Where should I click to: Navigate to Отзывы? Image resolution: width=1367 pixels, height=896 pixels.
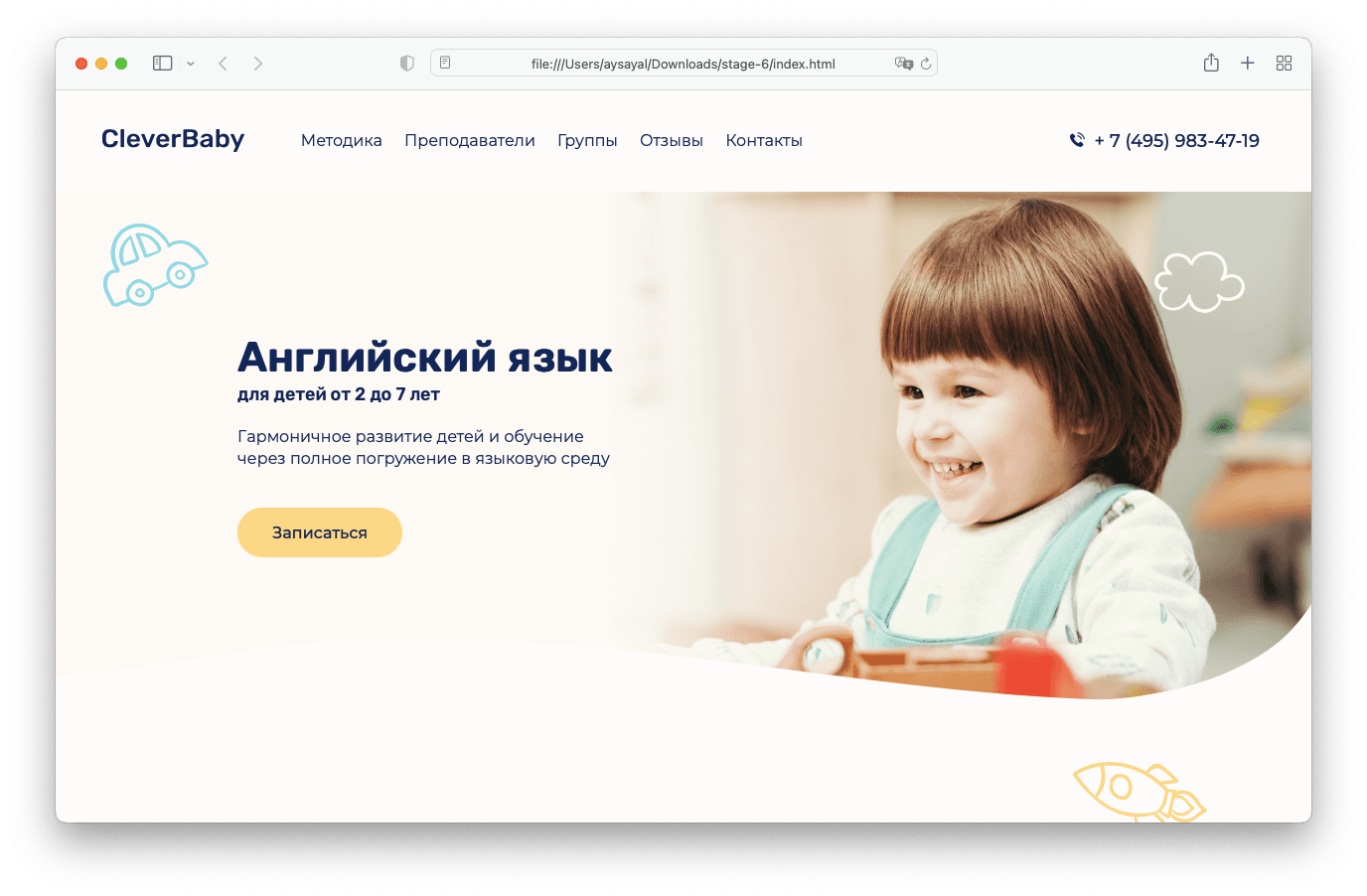pyautogui.click(x=672, y=141)
